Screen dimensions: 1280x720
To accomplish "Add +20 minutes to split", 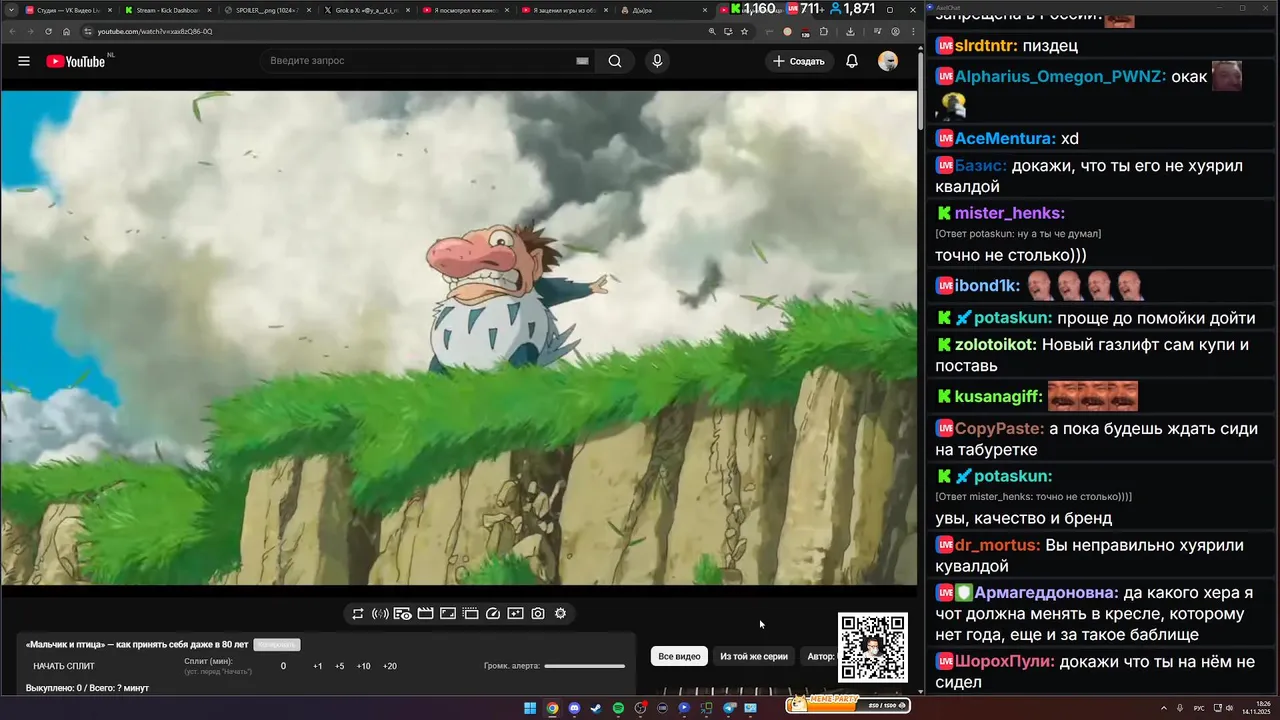I will click(390, 666).
